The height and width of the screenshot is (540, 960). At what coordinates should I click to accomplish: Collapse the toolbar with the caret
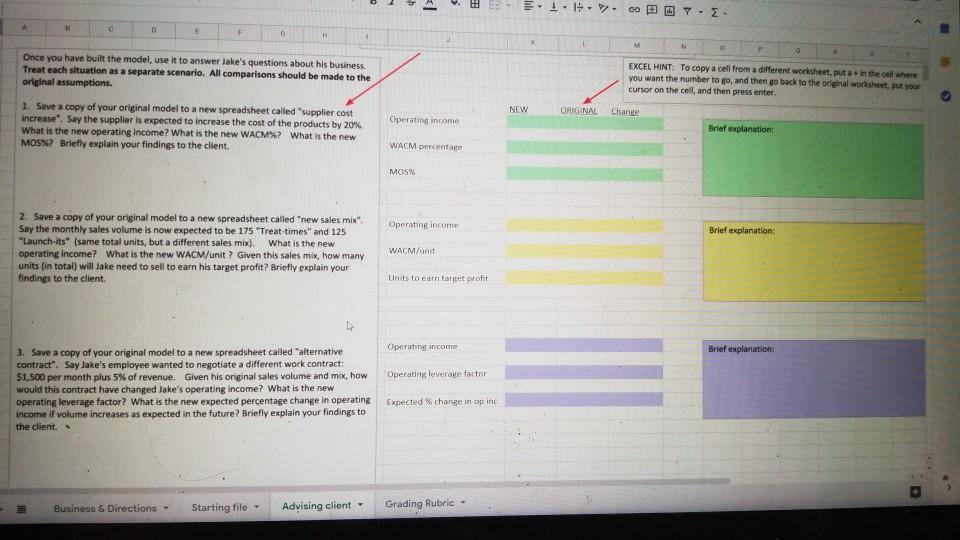click(x=917, y=22)
